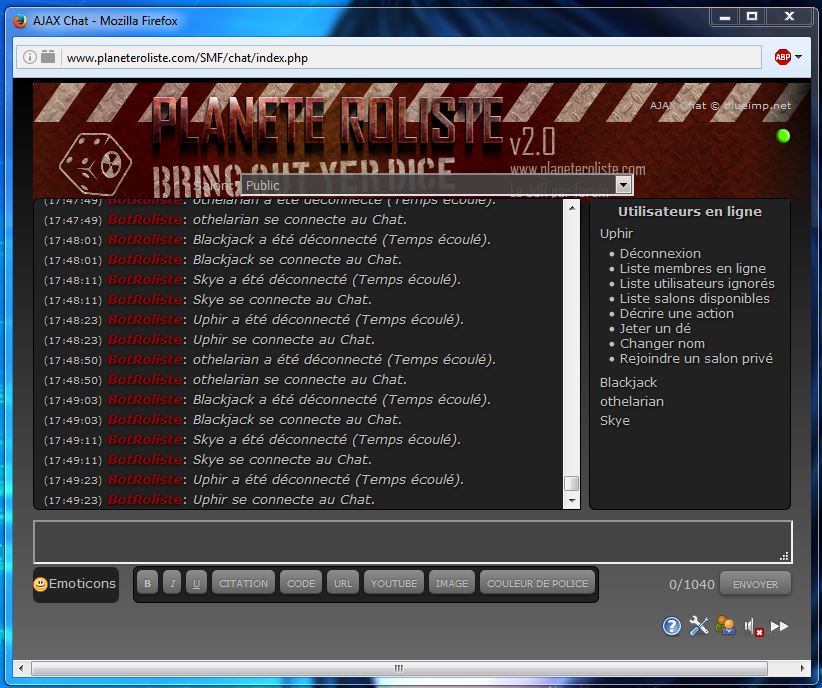
Task: Insert a YOUTUBE tag
Action: pos(394,584)
